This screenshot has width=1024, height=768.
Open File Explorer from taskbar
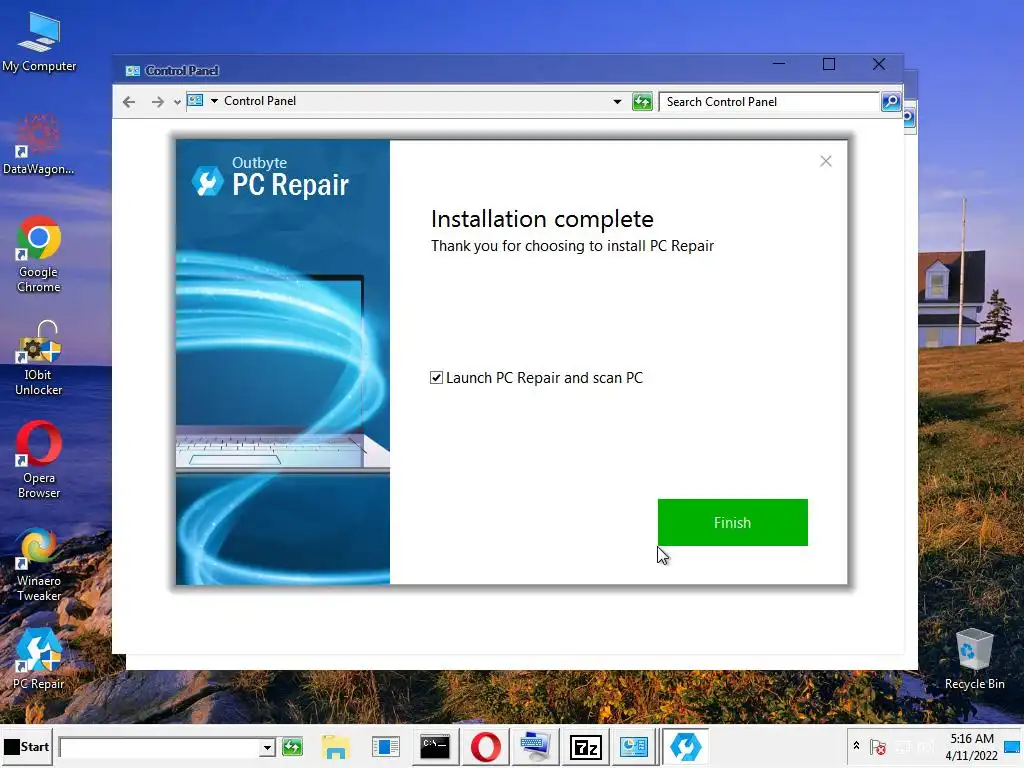pos(336,746)
